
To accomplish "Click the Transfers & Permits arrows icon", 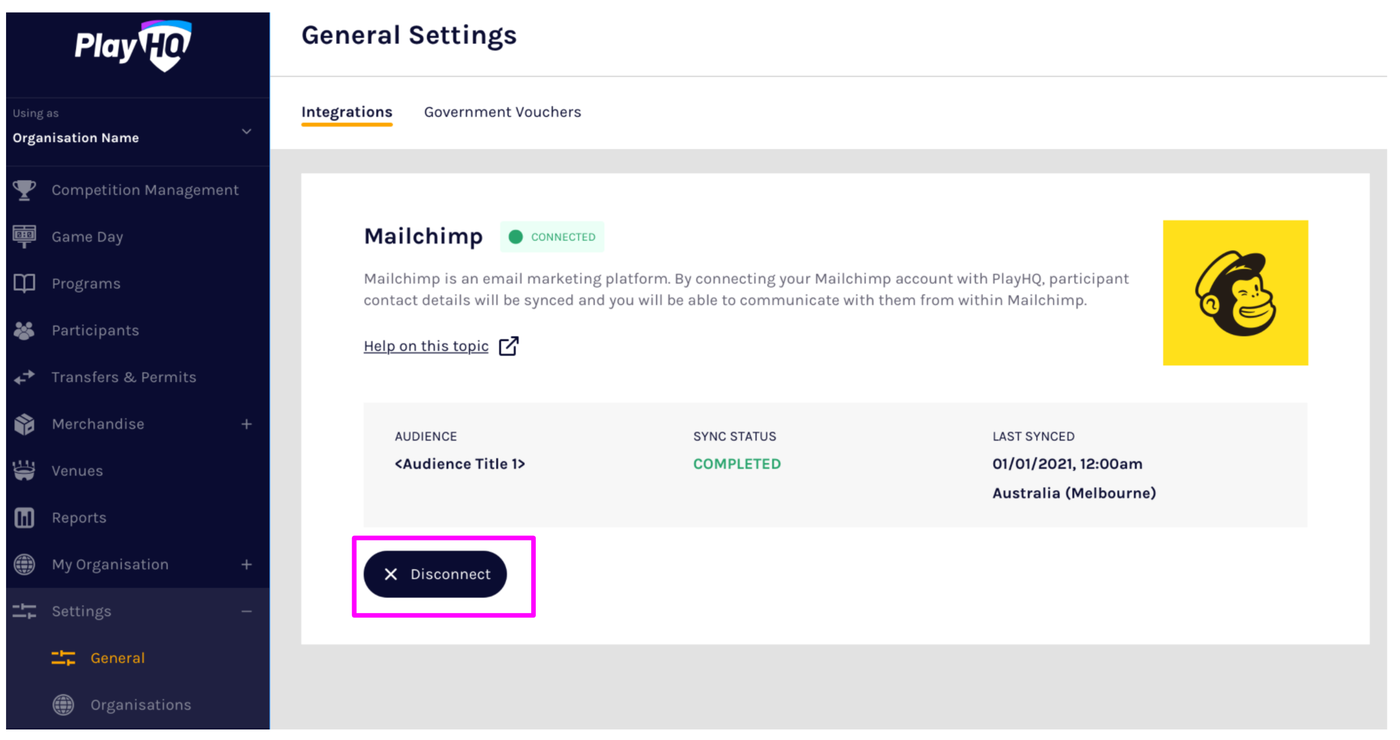I will click(25, 378).
